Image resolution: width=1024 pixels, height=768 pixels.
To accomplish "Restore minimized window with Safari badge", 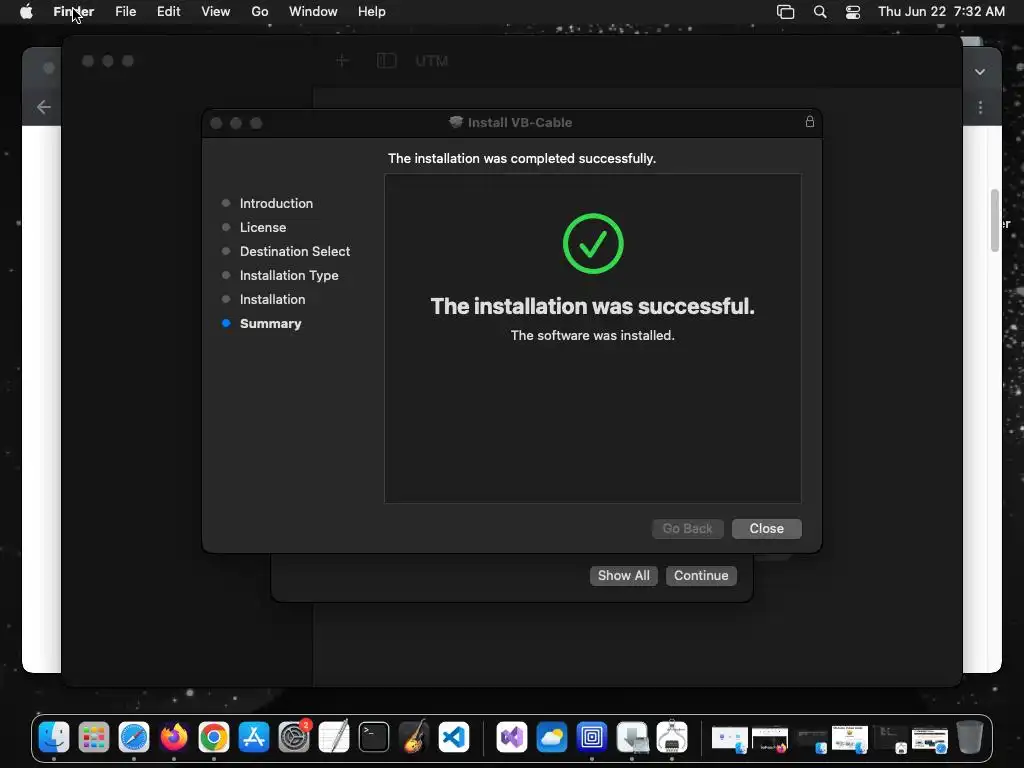I will (x=930, y=739).
